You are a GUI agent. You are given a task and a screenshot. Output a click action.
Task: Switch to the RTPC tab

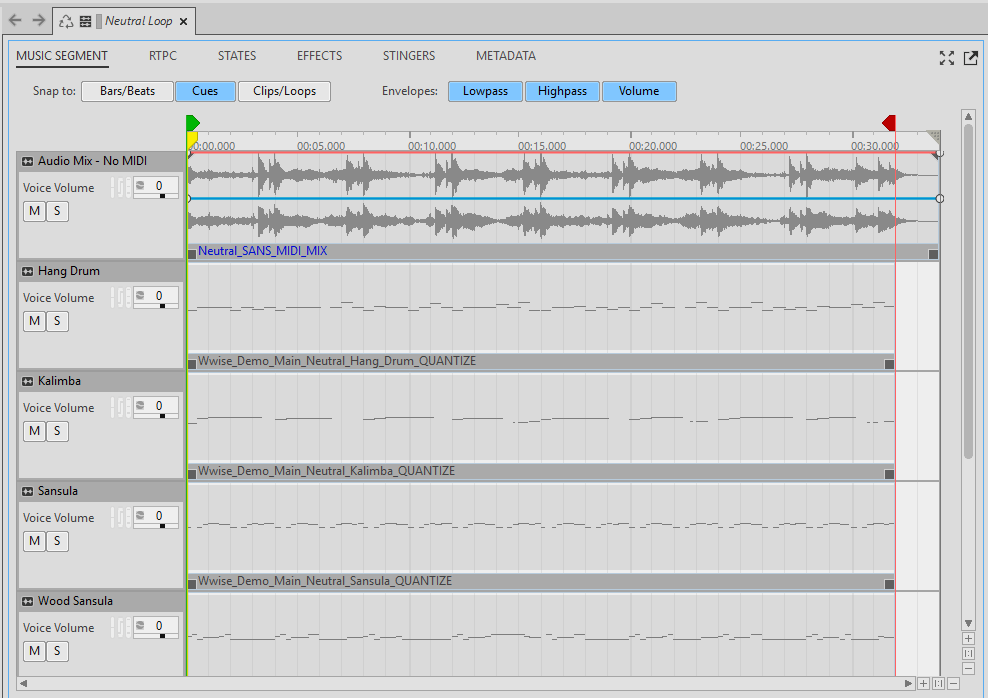[163, 56]
